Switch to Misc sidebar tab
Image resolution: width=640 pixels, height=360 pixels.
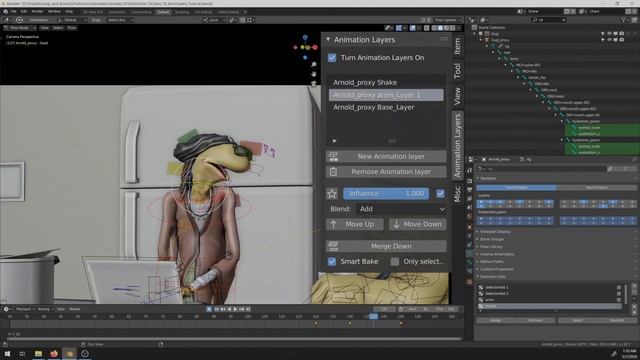click(457, 194)
